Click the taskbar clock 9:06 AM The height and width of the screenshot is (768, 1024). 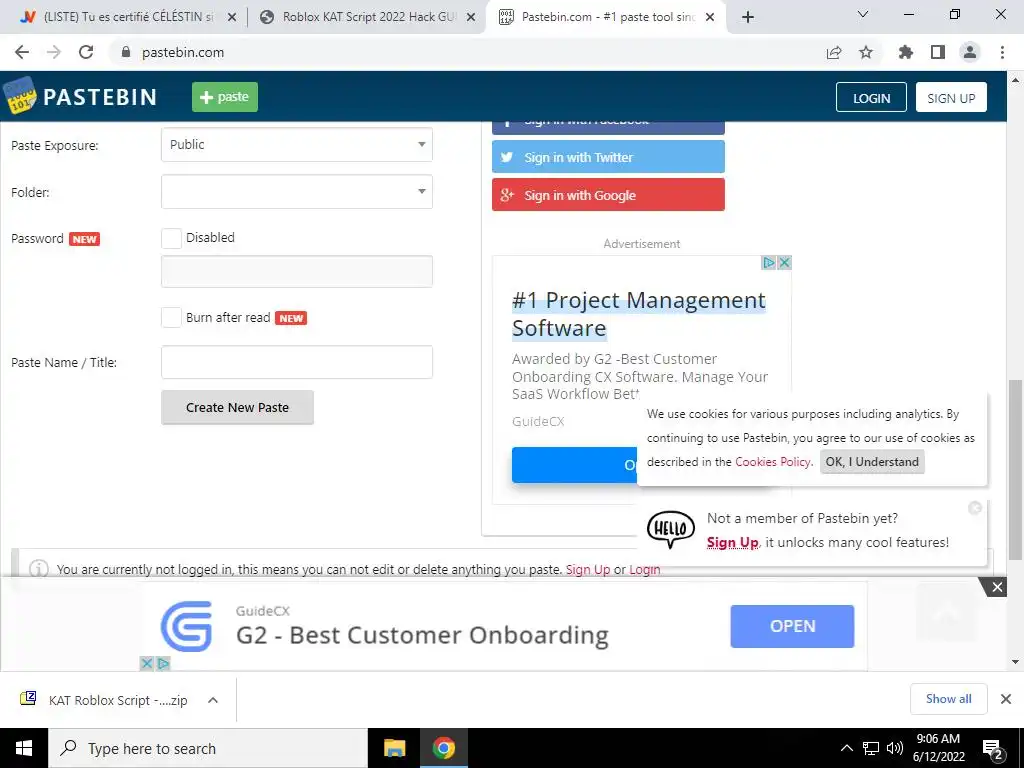coord(938,748)
